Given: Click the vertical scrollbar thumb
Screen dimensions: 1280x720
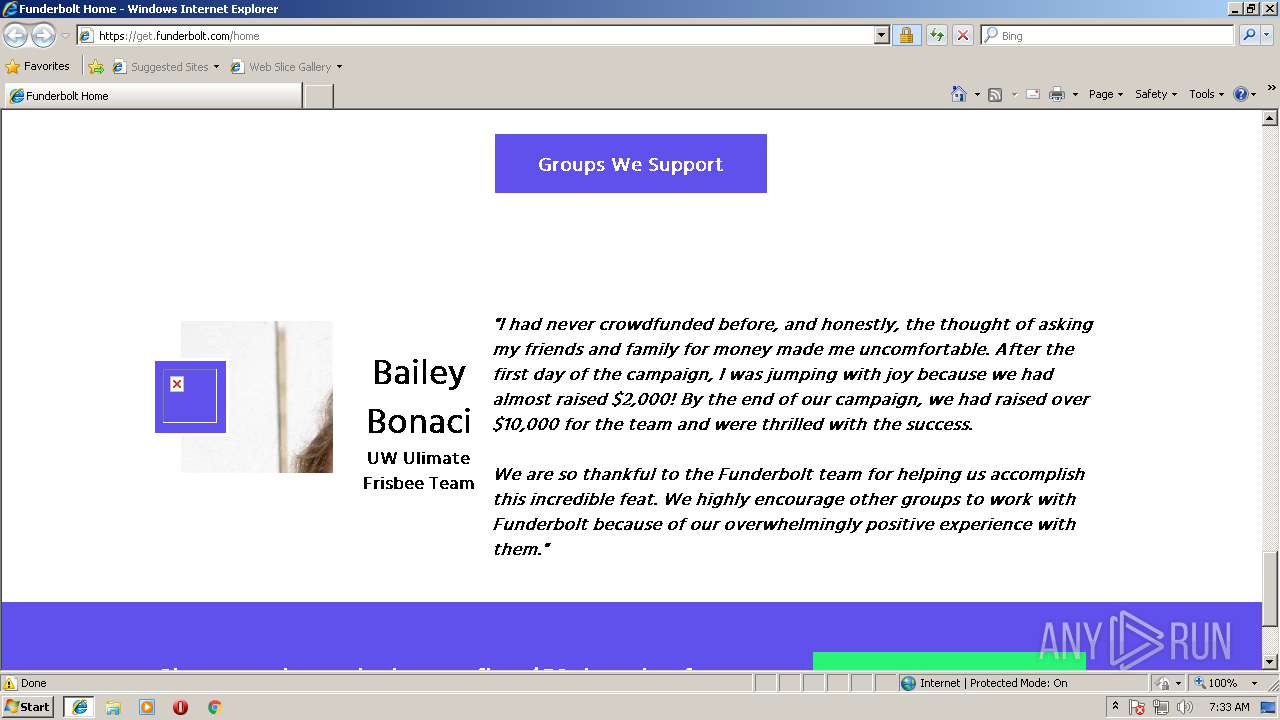Looking at the screenshot, I should (1270, 588).
